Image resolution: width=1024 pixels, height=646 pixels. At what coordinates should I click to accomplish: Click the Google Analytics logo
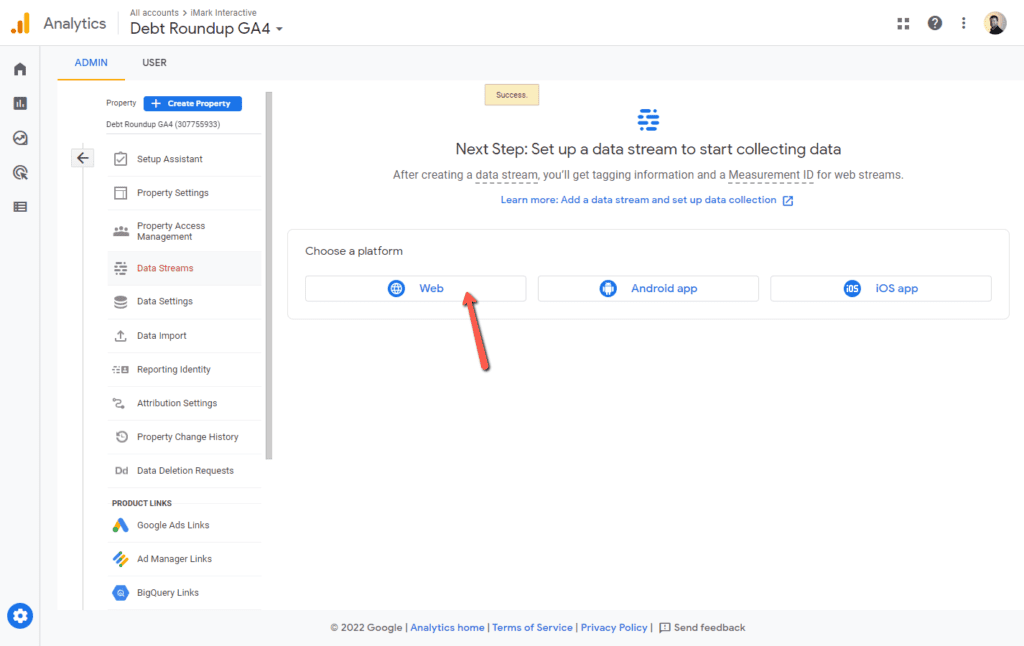tap(20, 24)
